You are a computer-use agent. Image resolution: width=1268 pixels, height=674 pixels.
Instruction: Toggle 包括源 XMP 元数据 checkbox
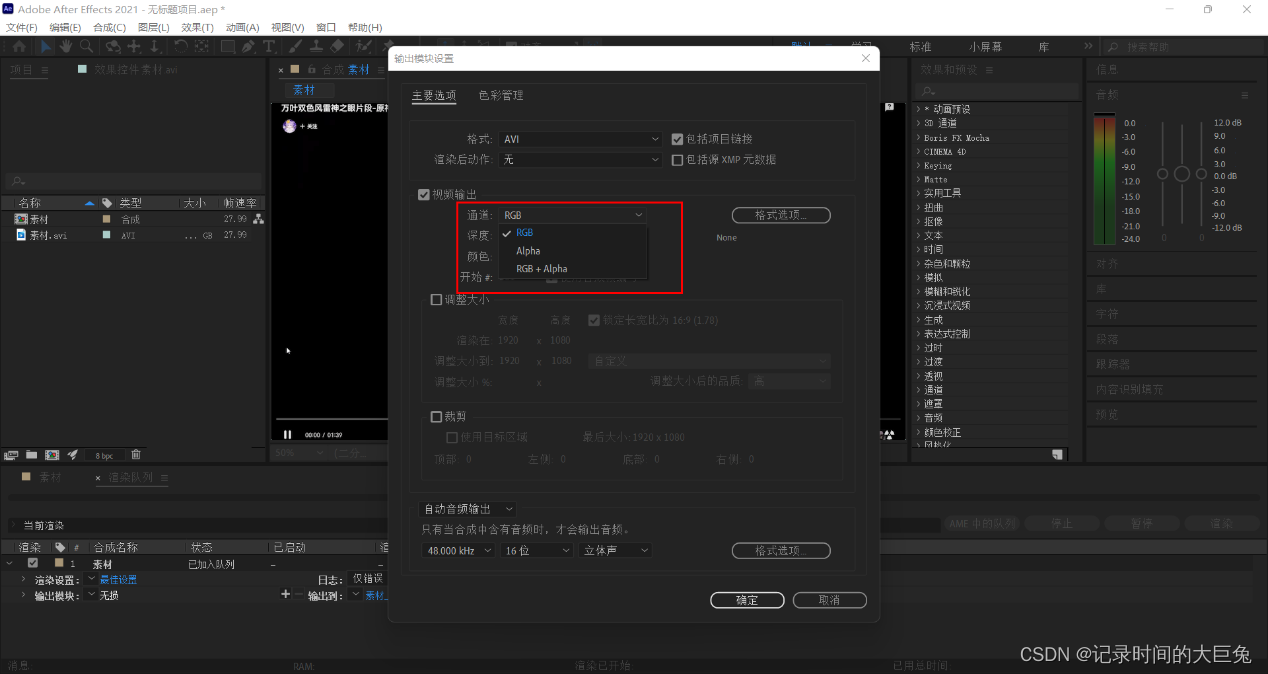[677, 159]
